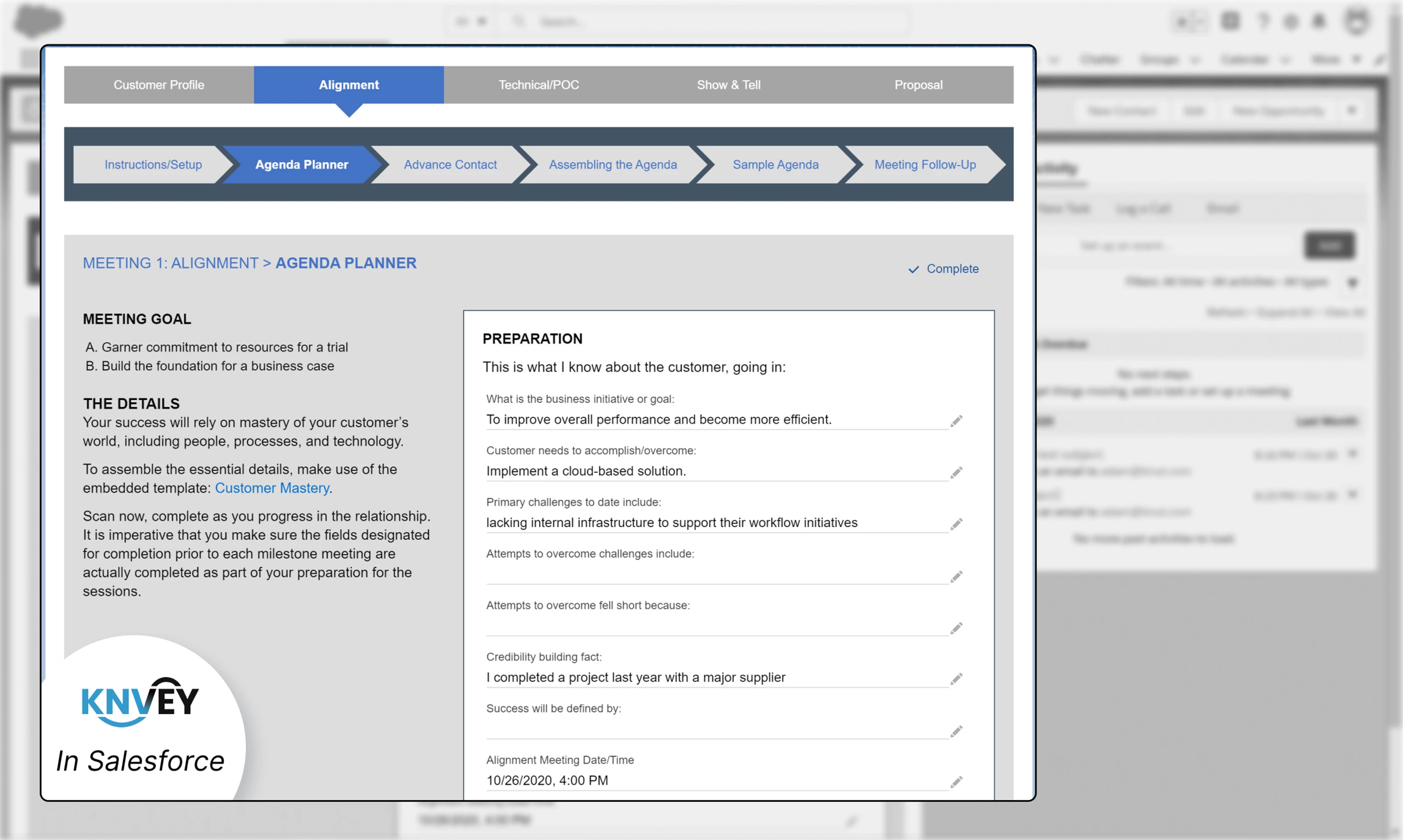Click pencil icon for customer needs field
1403x840 pixels.
click(x=956, y=472)
